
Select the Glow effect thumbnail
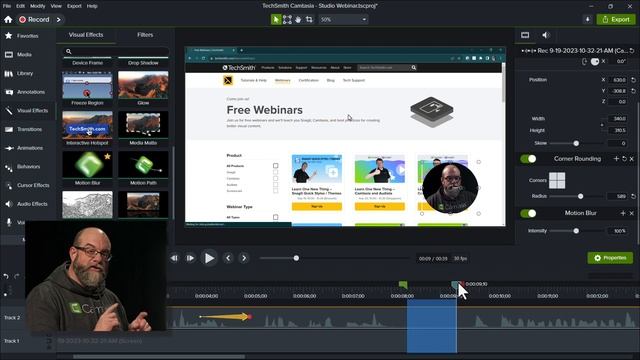coord(143,85)
